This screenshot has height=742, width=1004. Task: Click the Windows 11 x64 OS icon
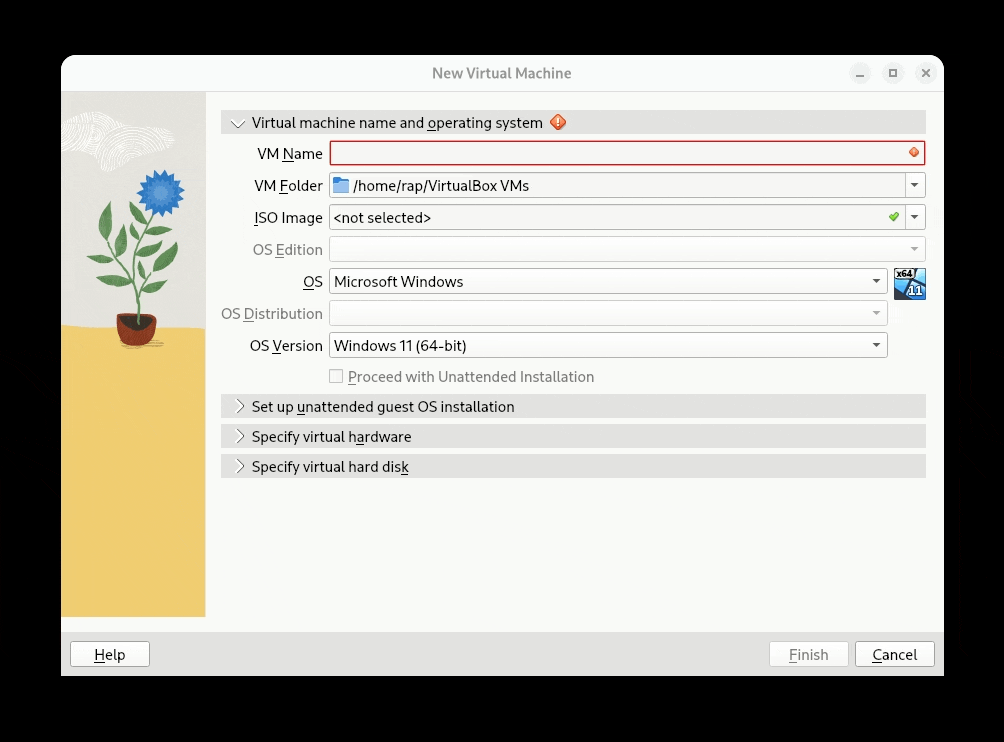coord(909,283)
